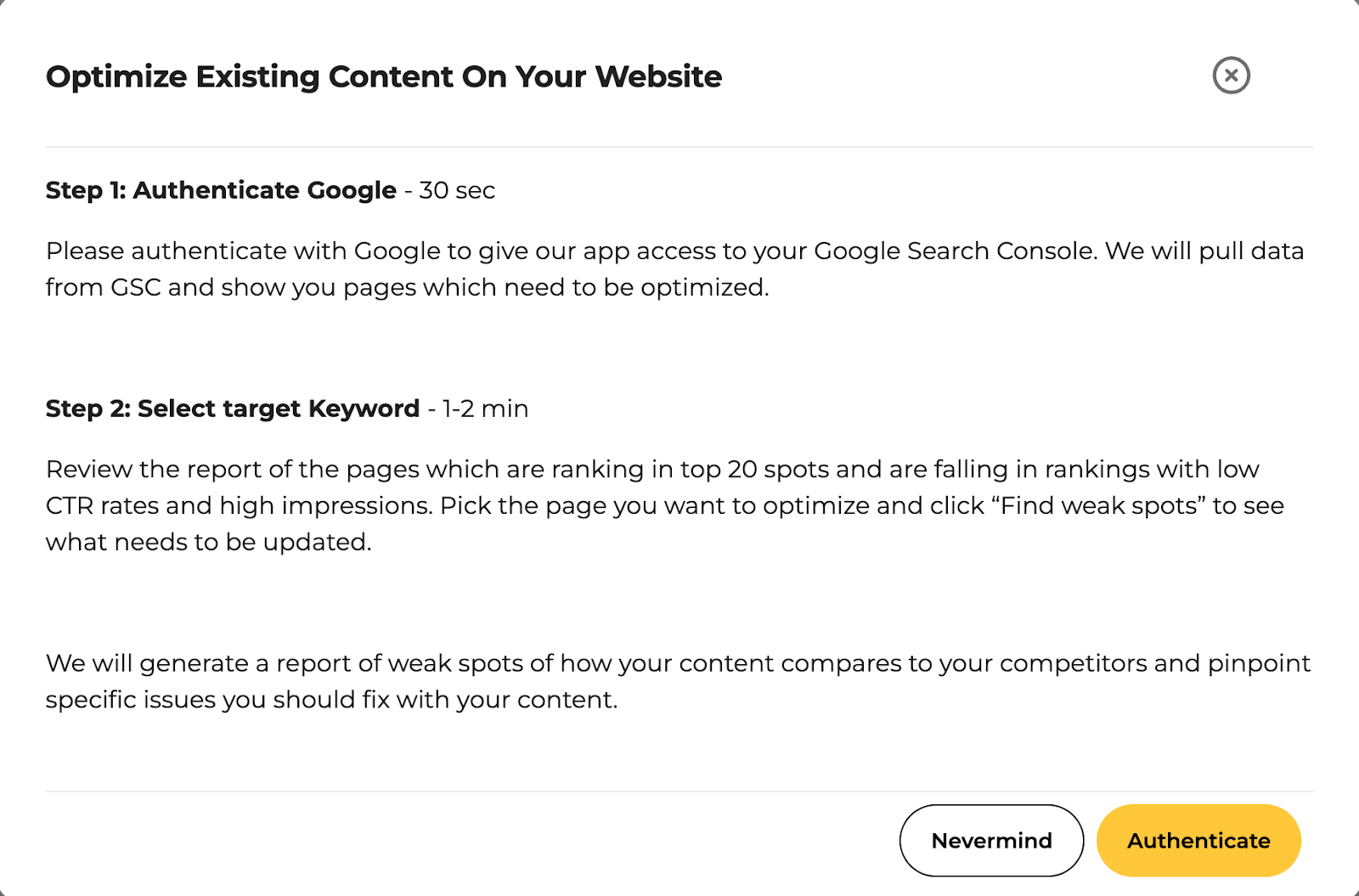Click "what needs to be updated" text
Screen dimensions: 1359x896
tap(208, 543)
